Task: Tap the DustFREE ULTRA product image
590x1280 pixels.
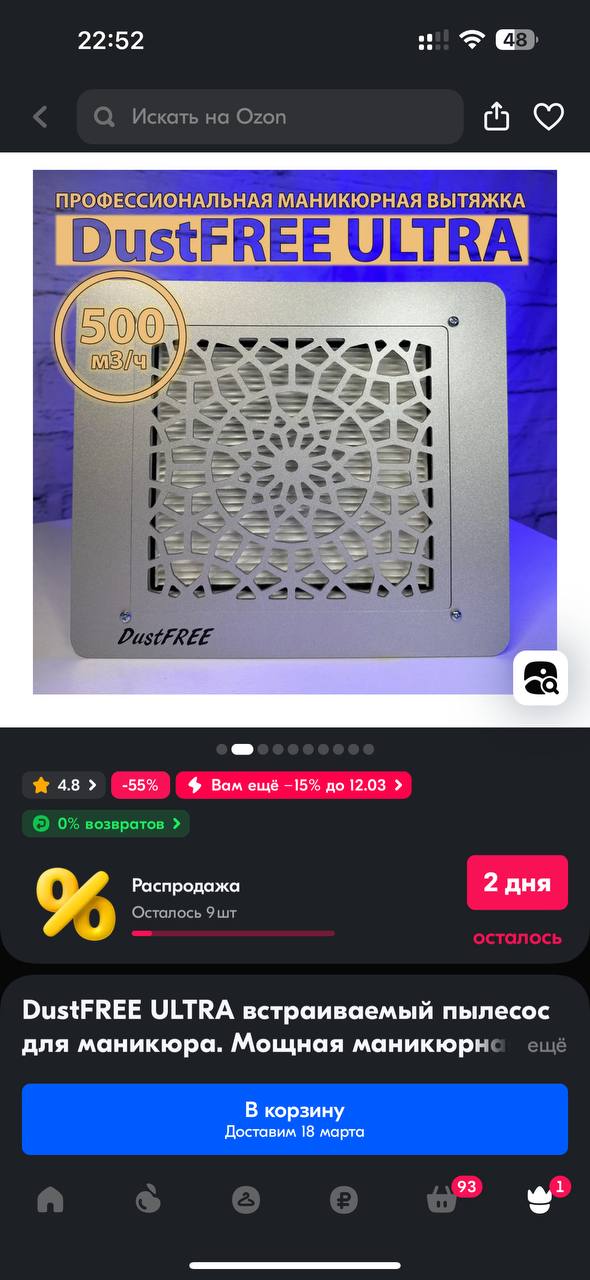Action: point(295,432)
